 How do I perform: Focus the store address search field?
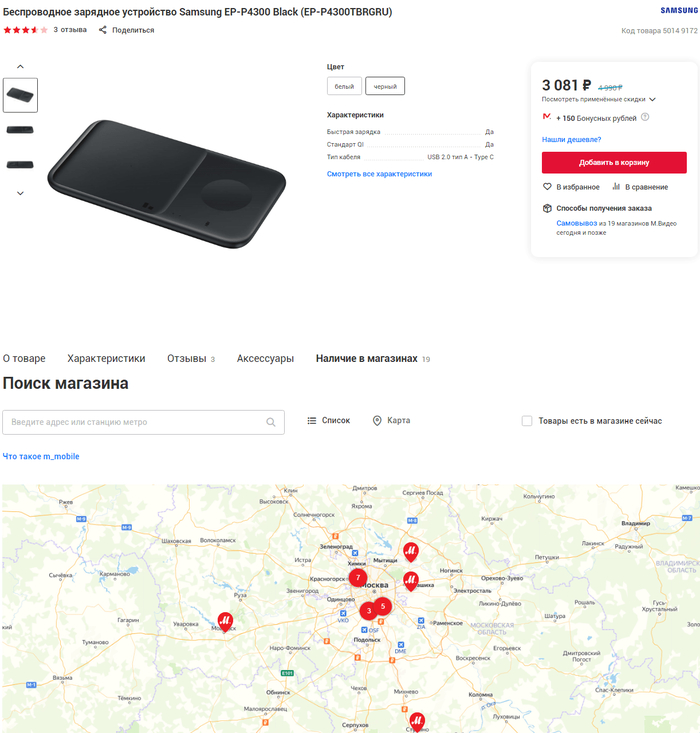[x=144, y=422]
